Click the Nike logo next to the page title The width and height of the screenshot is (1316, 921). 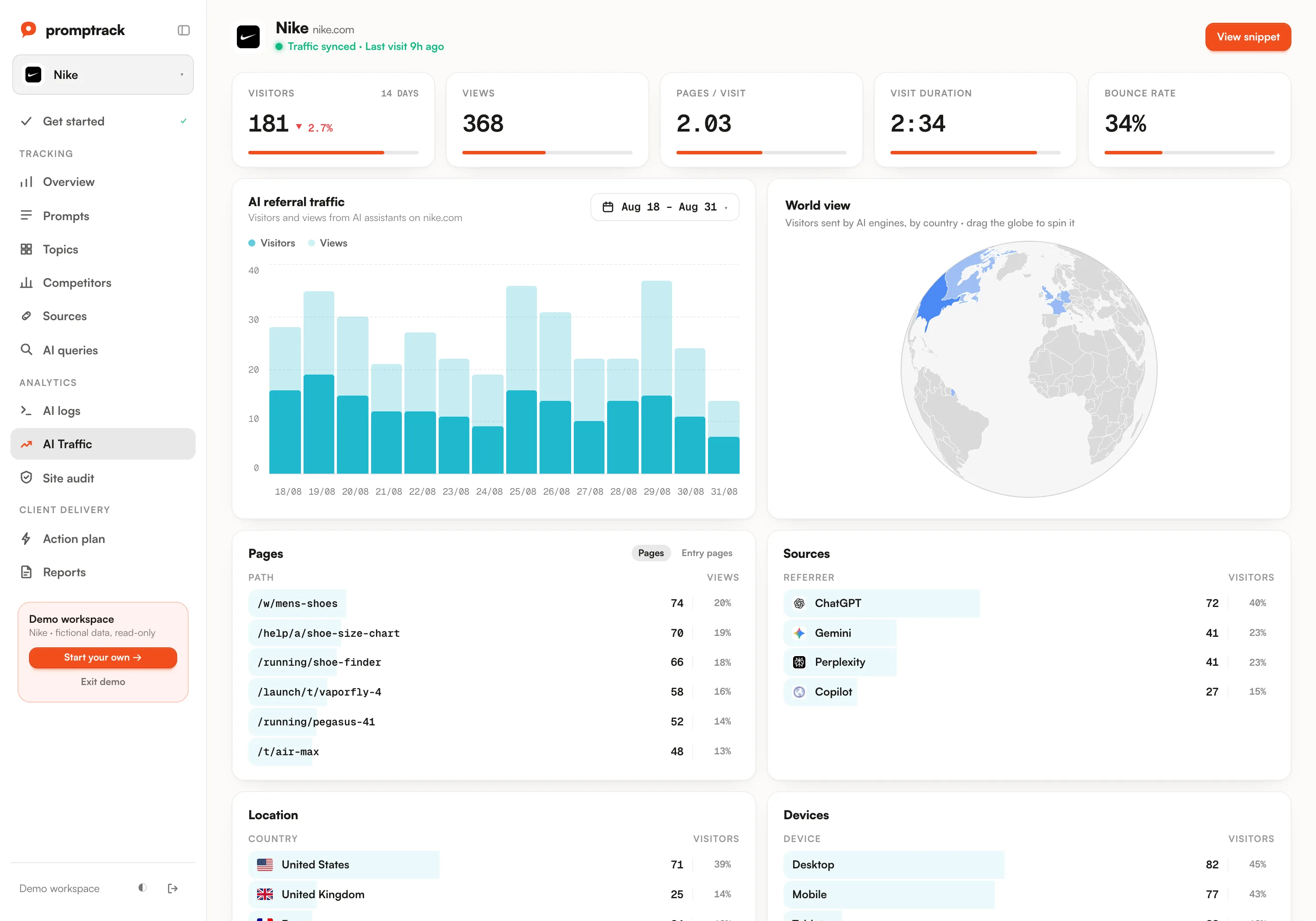pos(248,37)
